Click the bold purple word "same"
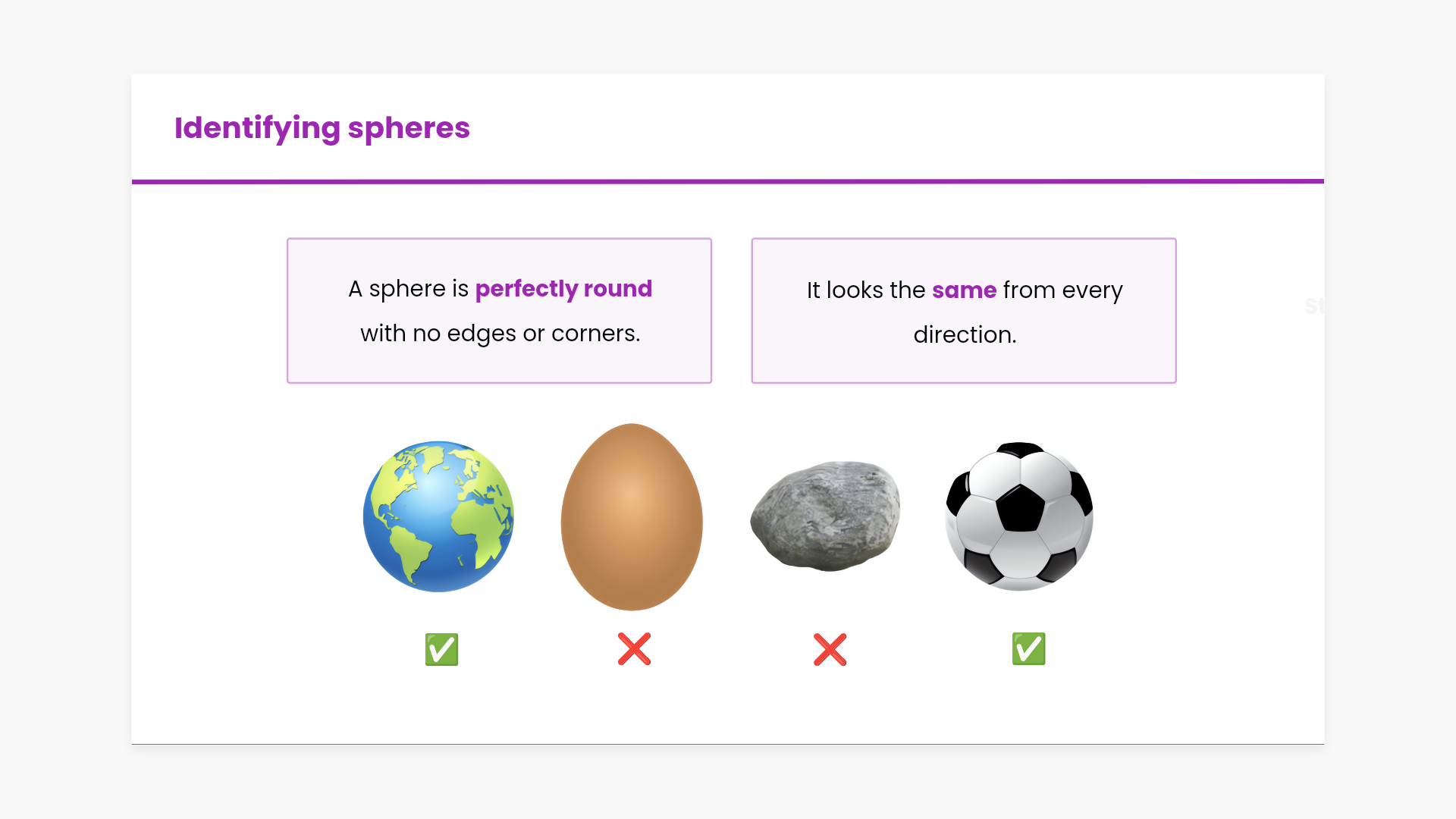Screen dimensions: 1456x819 [964, 290]
